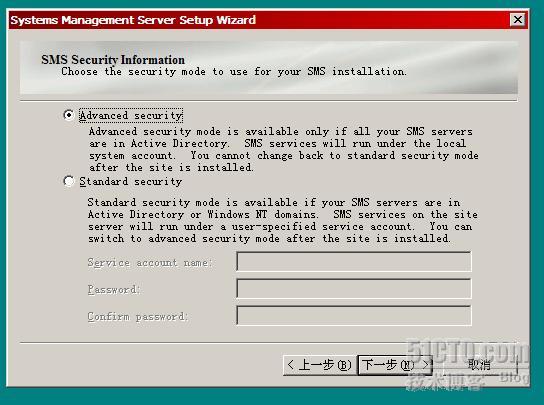Click the 'Service account name:' label

[x=150, y=262]
